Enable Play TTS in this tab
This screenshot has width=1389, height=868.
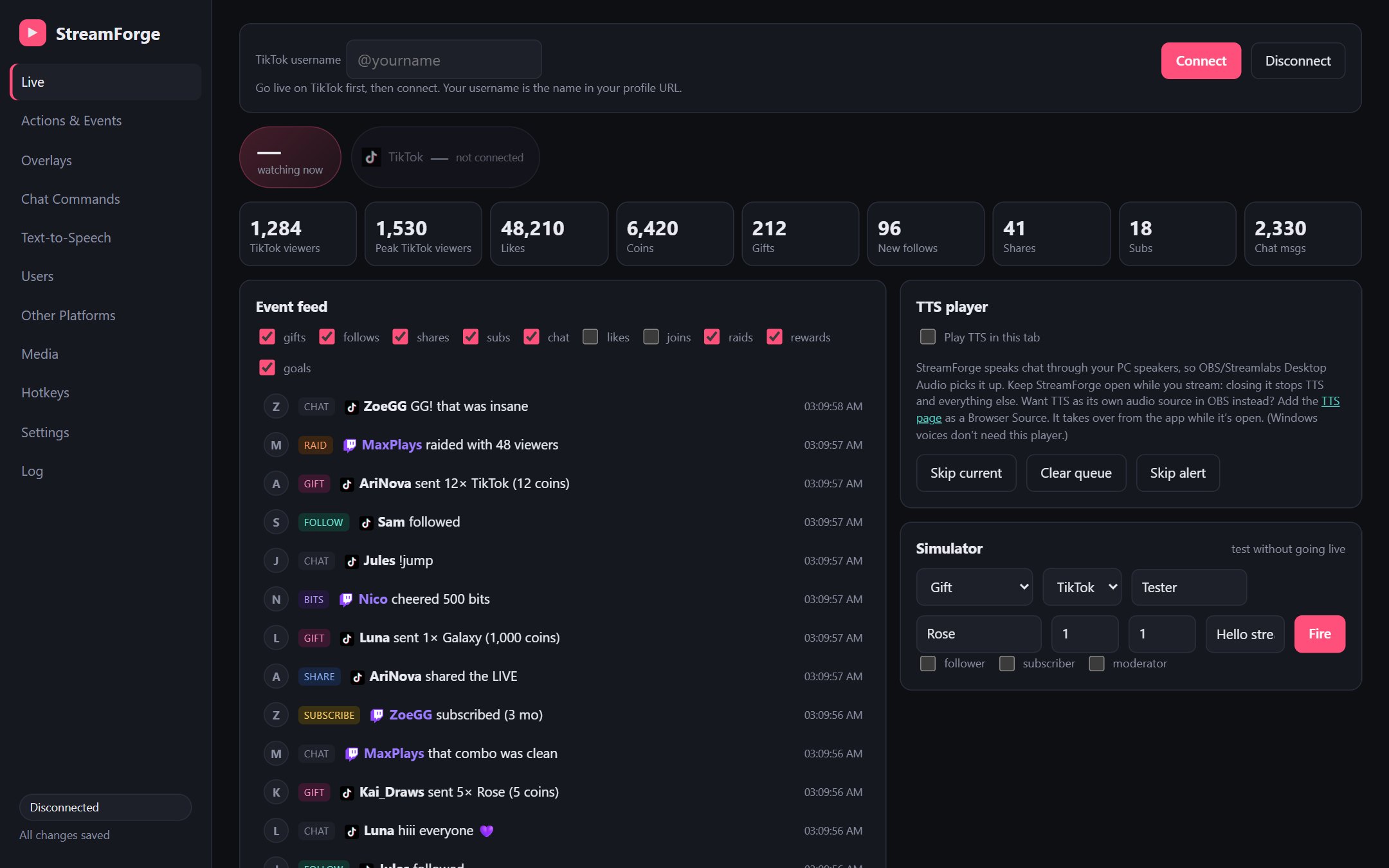(928, 337)
